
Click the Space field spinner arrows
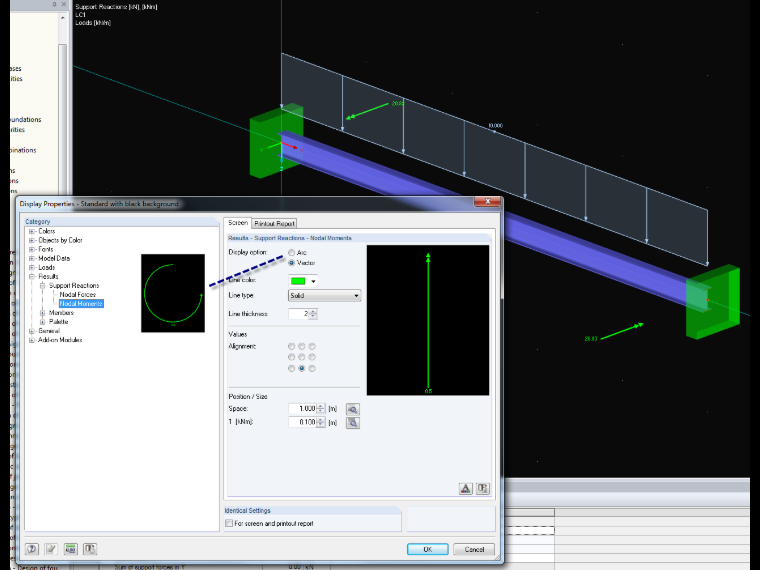[320, 409]
